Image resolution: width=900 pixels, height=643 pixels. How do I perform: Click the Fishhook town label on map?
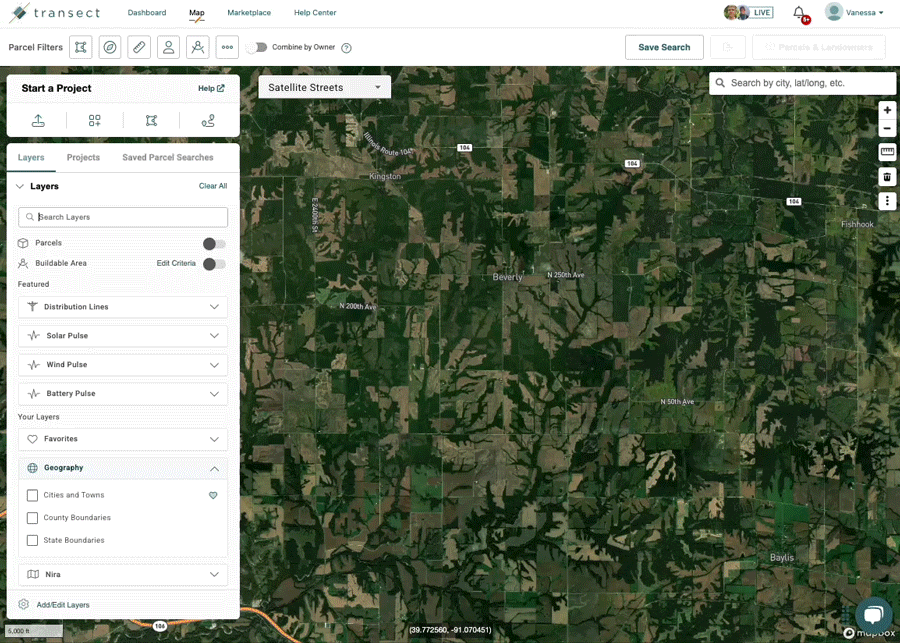pos(857,224)
